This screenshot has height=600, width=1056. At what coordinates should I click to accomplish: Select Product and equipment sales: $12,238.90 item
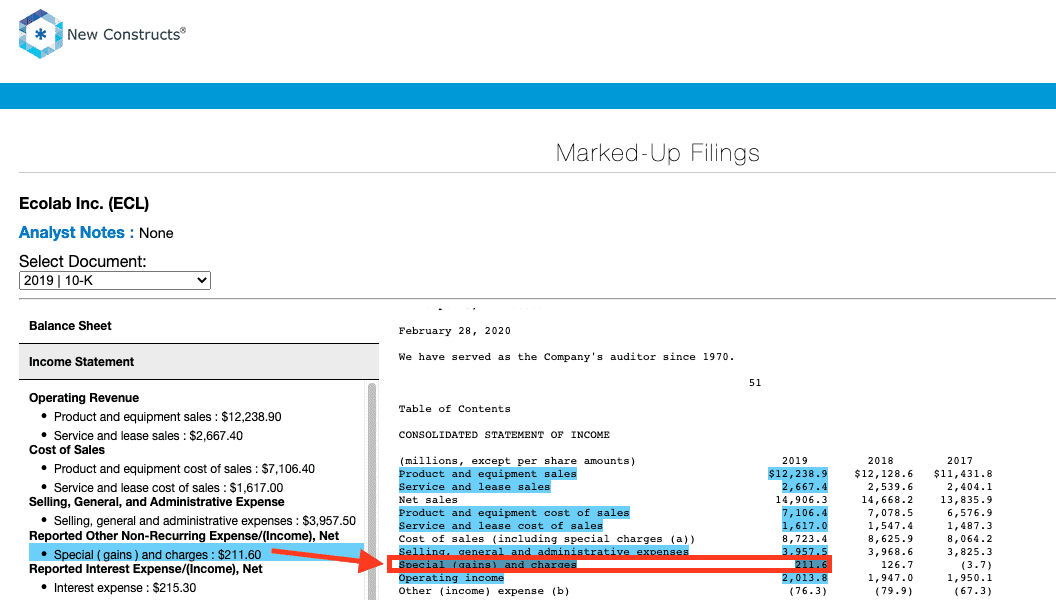click(168, 417)
